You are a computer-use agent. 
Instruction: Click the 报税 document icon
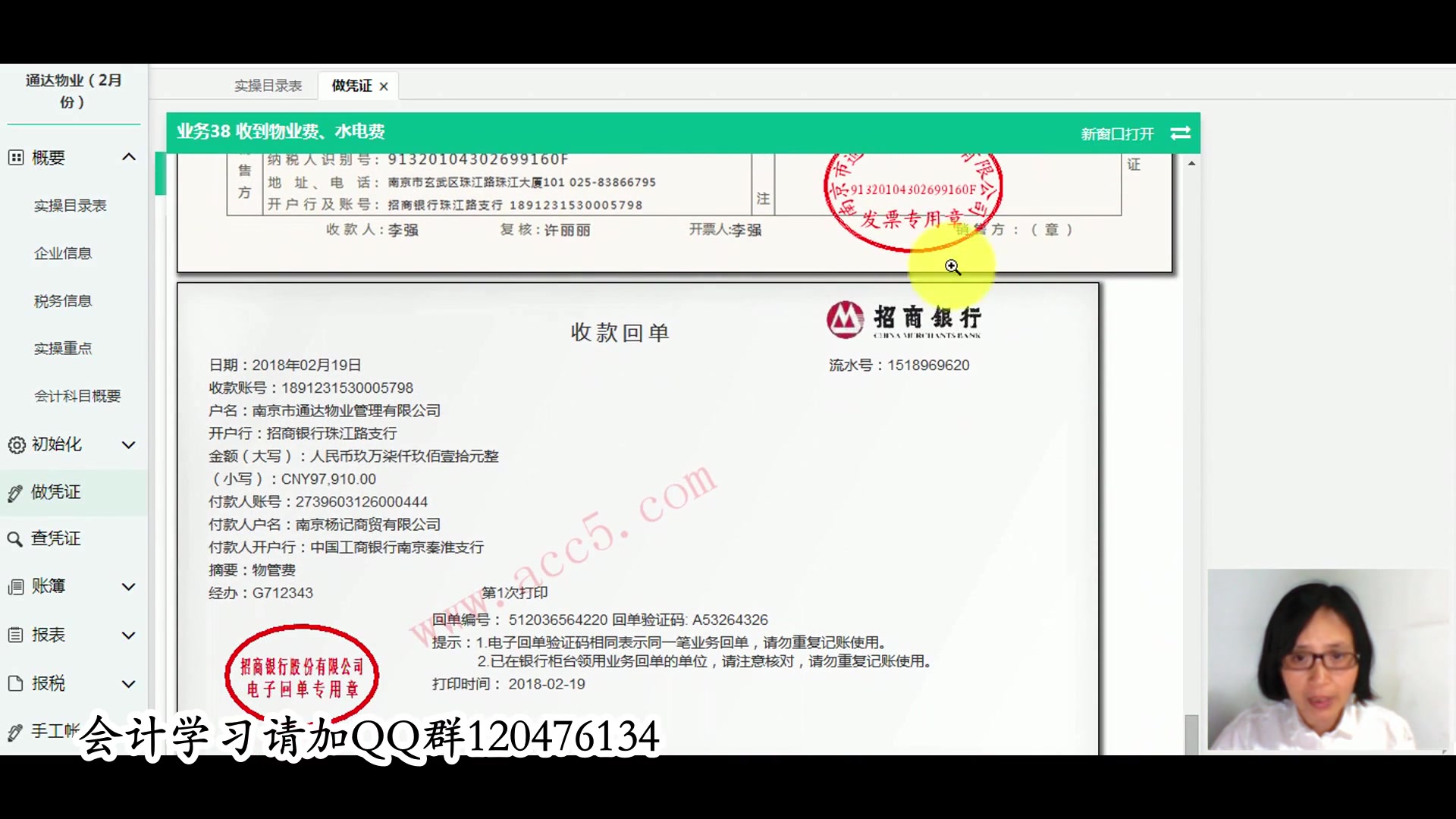[x=16, y=683]
